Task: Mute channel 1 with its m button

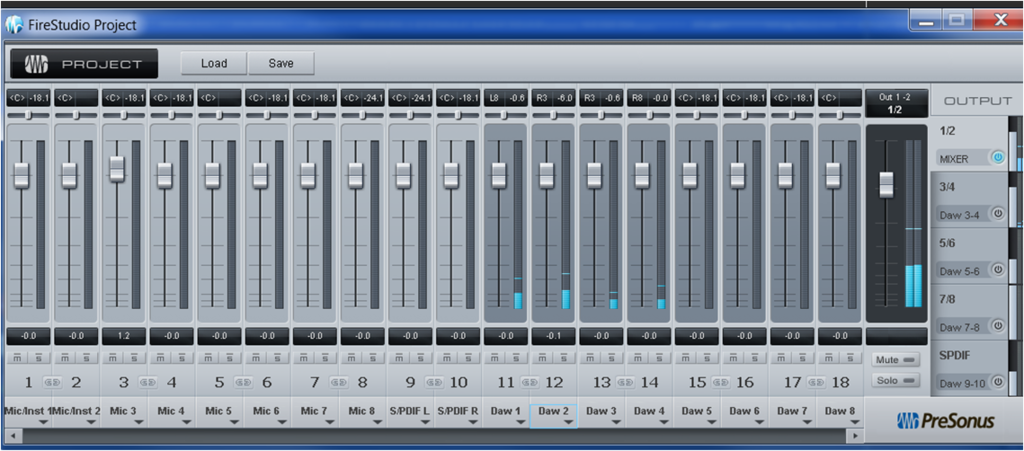Action: [16, 357]
